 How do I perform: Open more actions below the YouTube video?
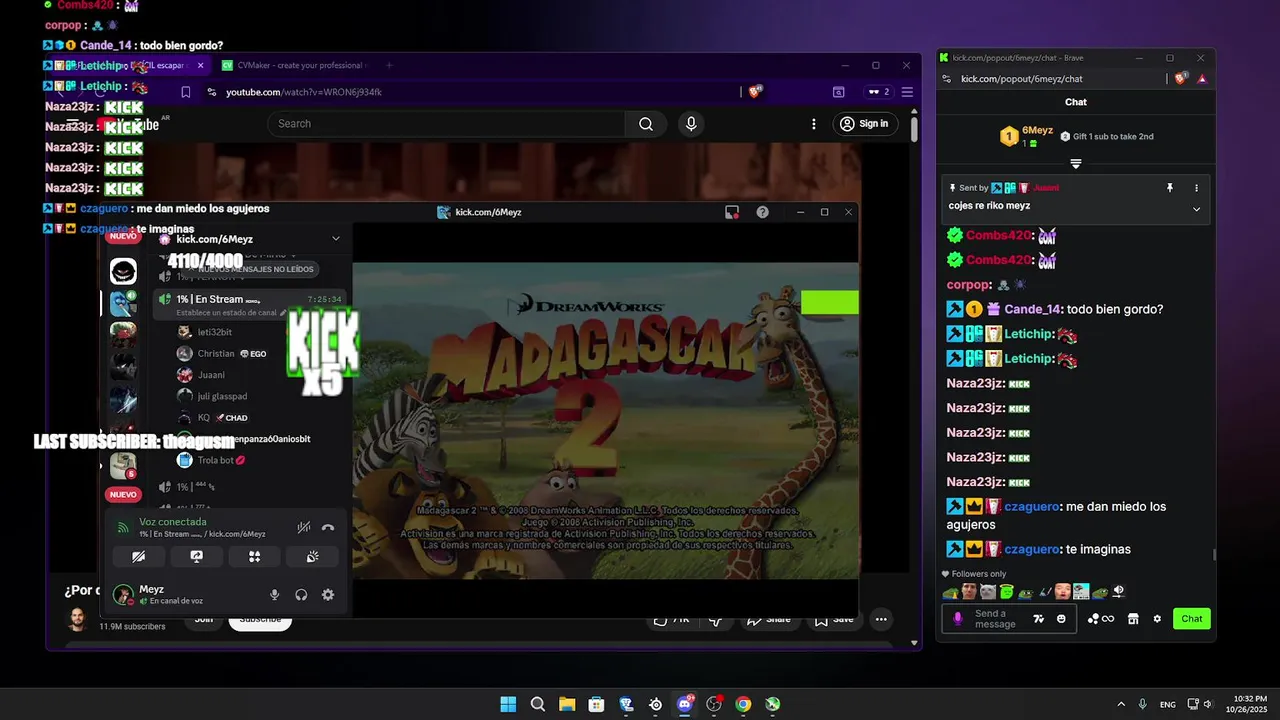tap(881, 619)
